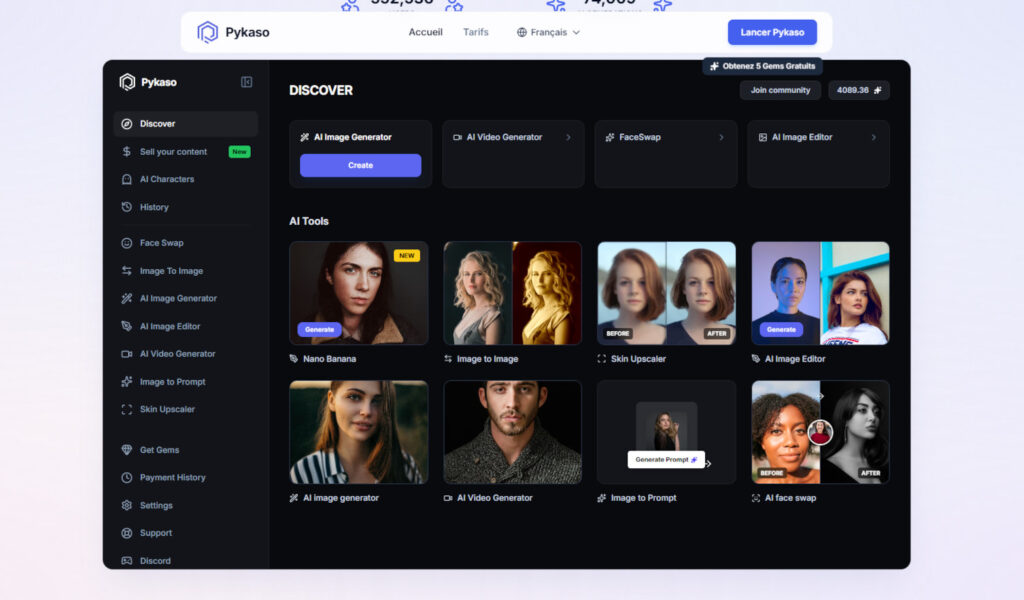Open the AI Video Generator man thumbnail

pos(513,432)
